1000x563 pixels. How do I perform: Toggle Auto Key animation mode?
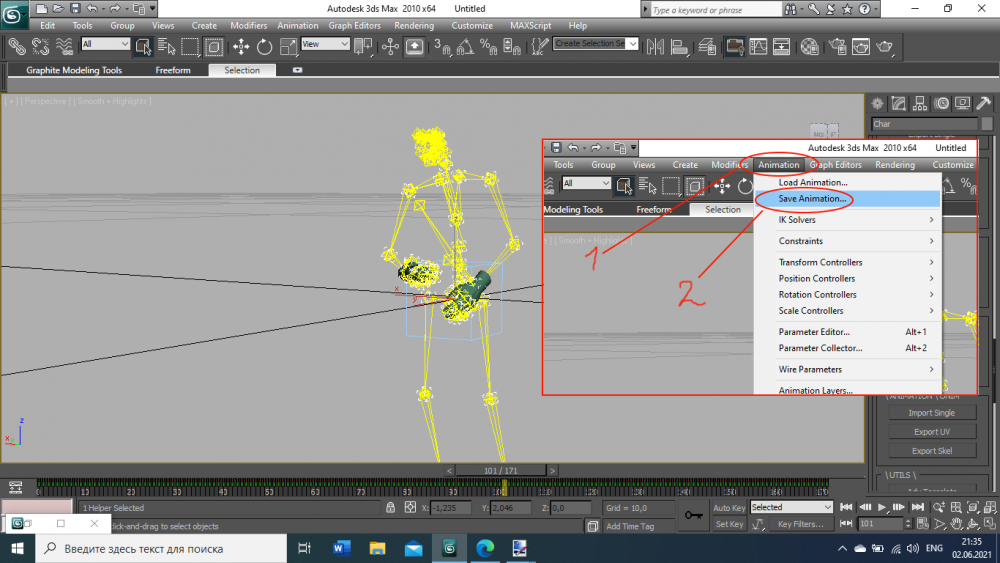pos(729,507)
